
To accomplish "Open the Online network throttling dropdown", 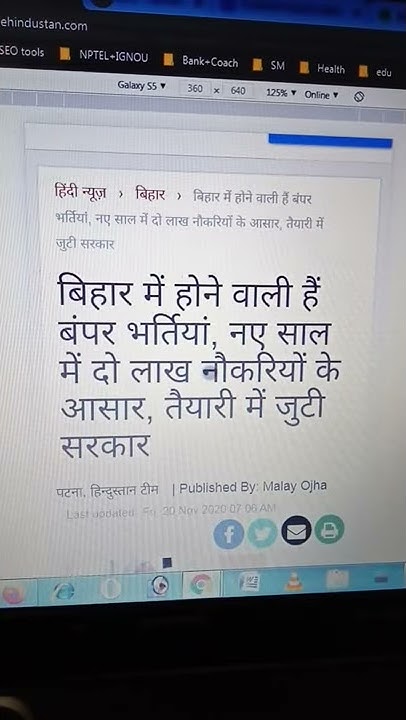I will [x=321, y=95].
